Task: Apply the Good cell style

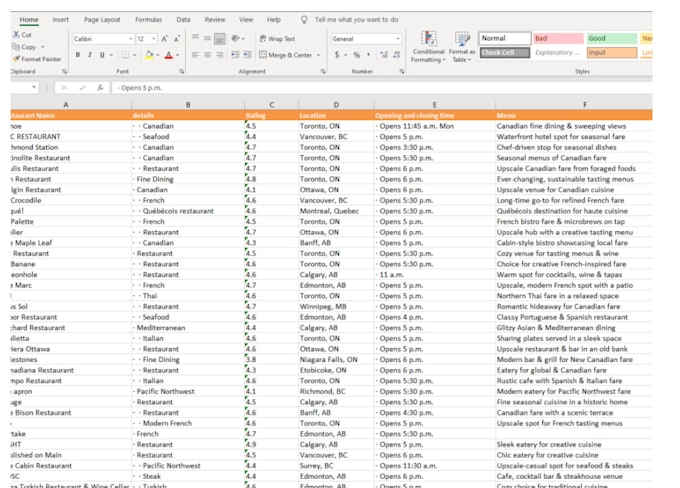Action: point(612,38)
